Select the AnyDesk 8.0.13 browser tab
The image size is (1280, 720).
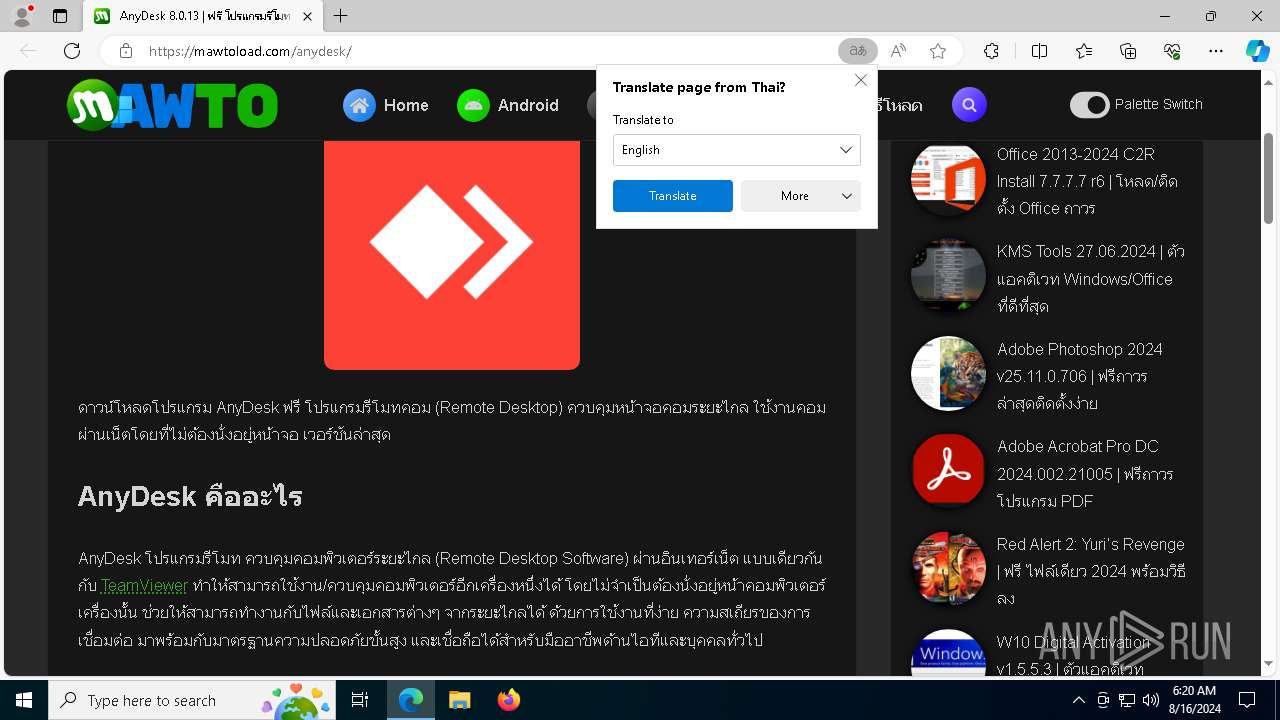203,16
